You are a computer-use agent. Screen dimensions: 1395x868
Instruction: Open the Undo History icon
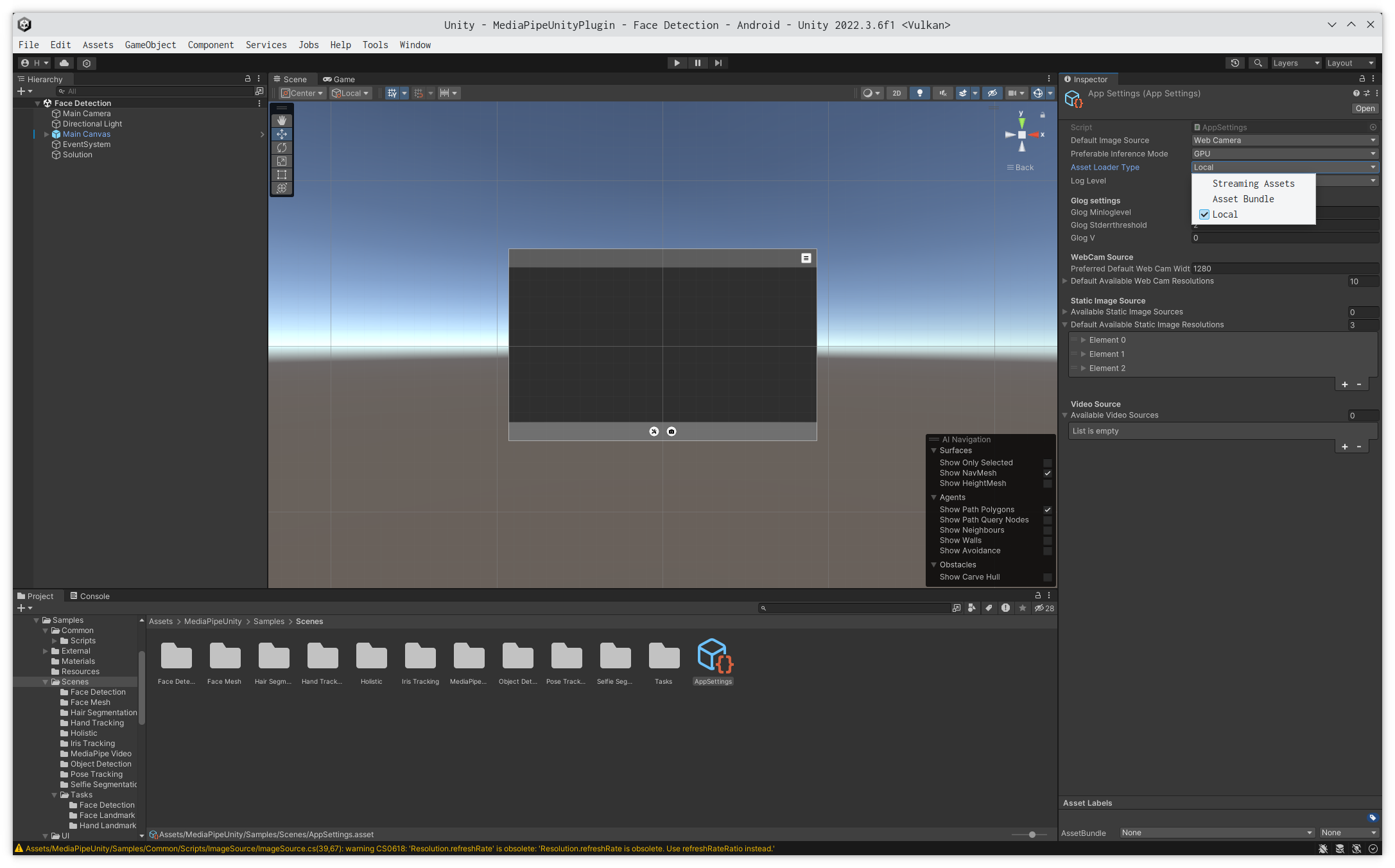[1235, 63]
